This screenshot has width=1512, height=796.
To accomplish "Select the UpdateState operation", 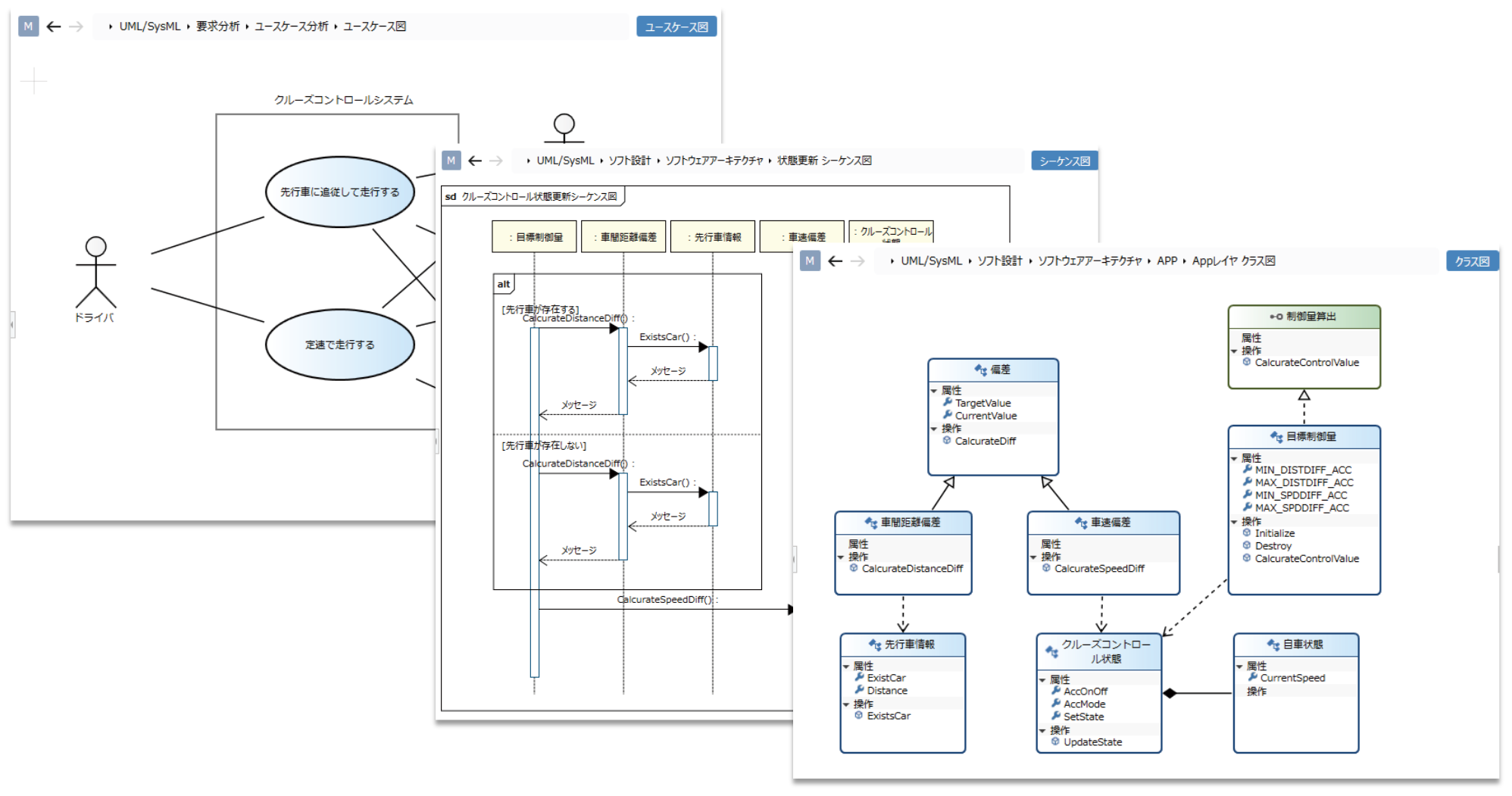I will pos(1092,742).
